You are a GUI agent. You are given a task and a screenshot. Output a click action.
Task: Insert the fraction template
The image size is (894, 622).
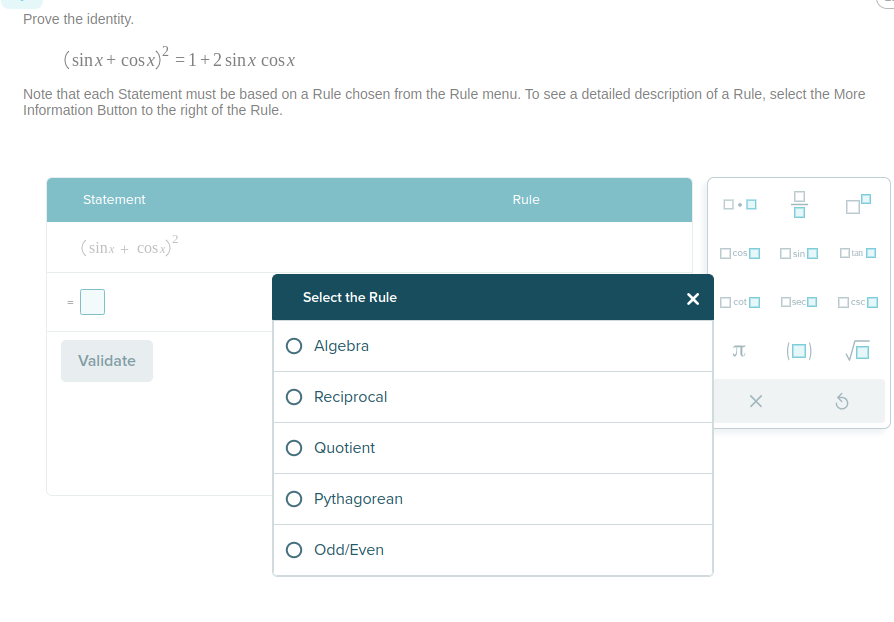[x=799, y=205]
